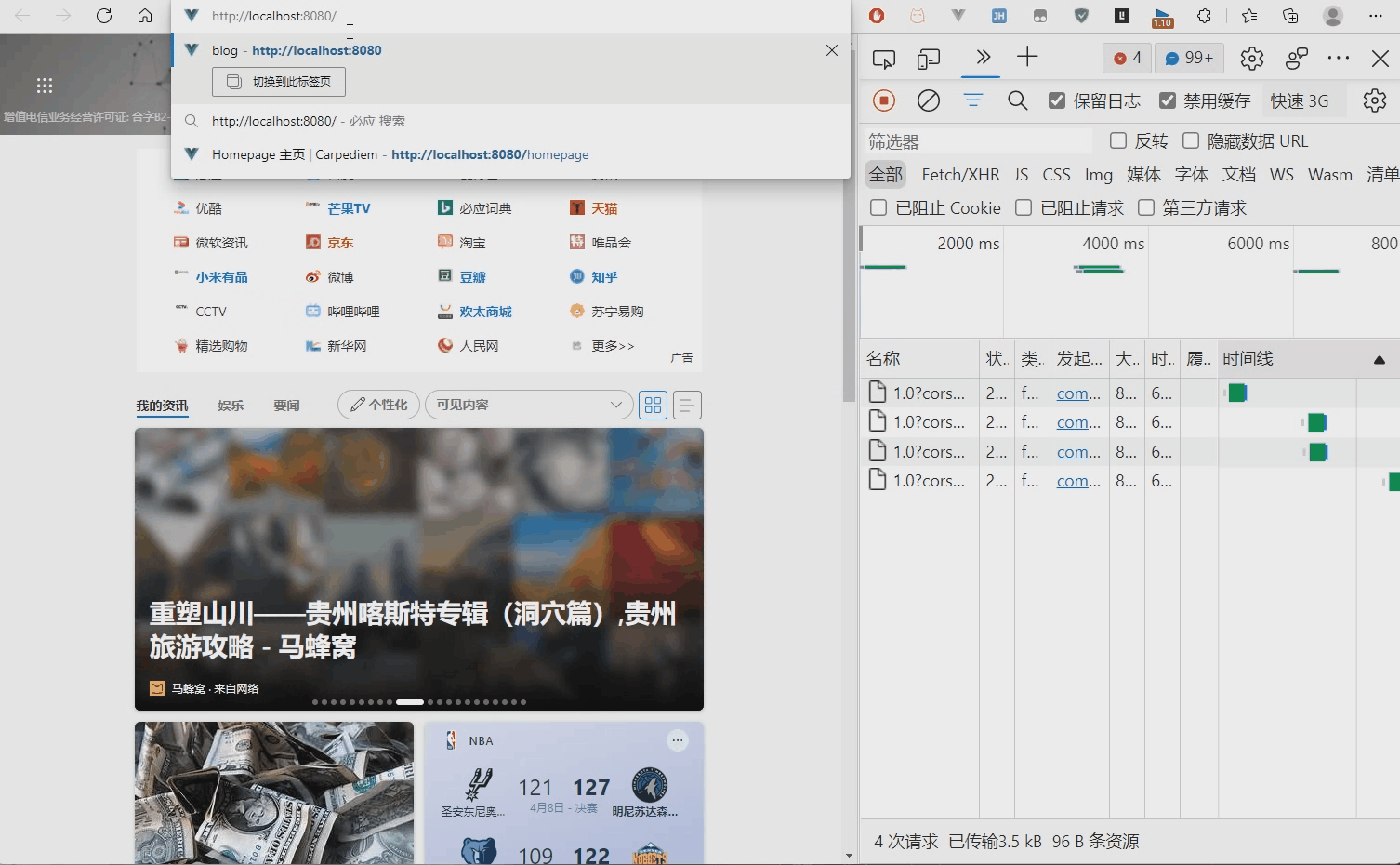Select Bing search suggestion for localhost:8080

(x=511, y=121)
